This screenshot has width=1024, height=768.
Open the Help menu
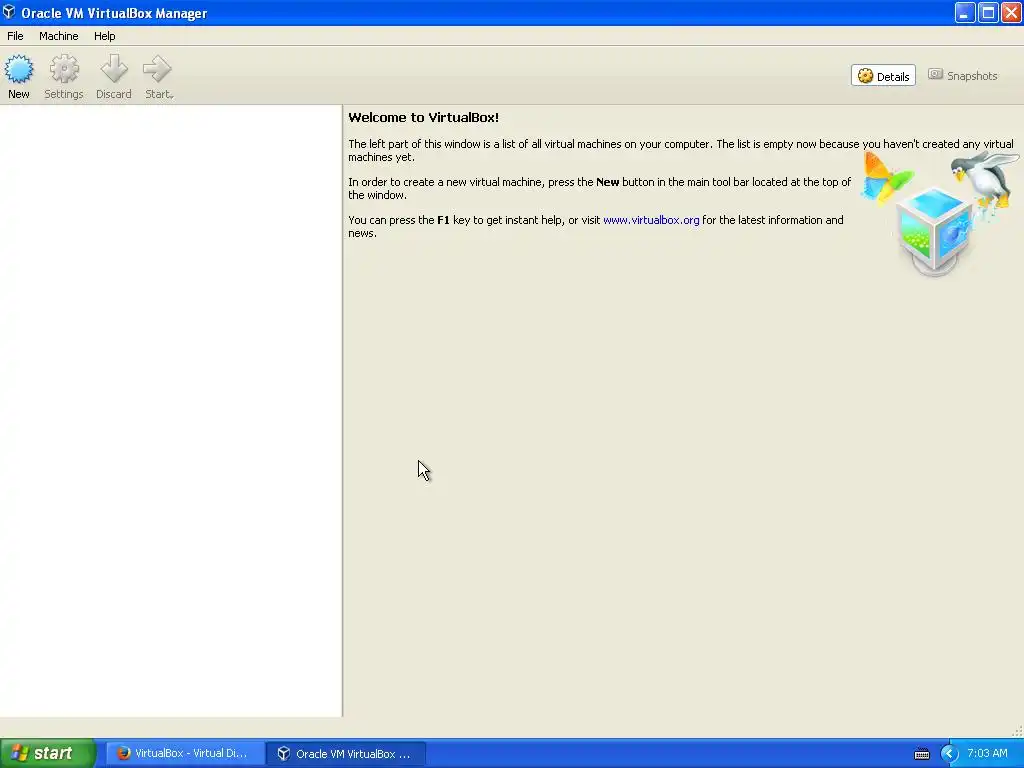click(104, 36)
